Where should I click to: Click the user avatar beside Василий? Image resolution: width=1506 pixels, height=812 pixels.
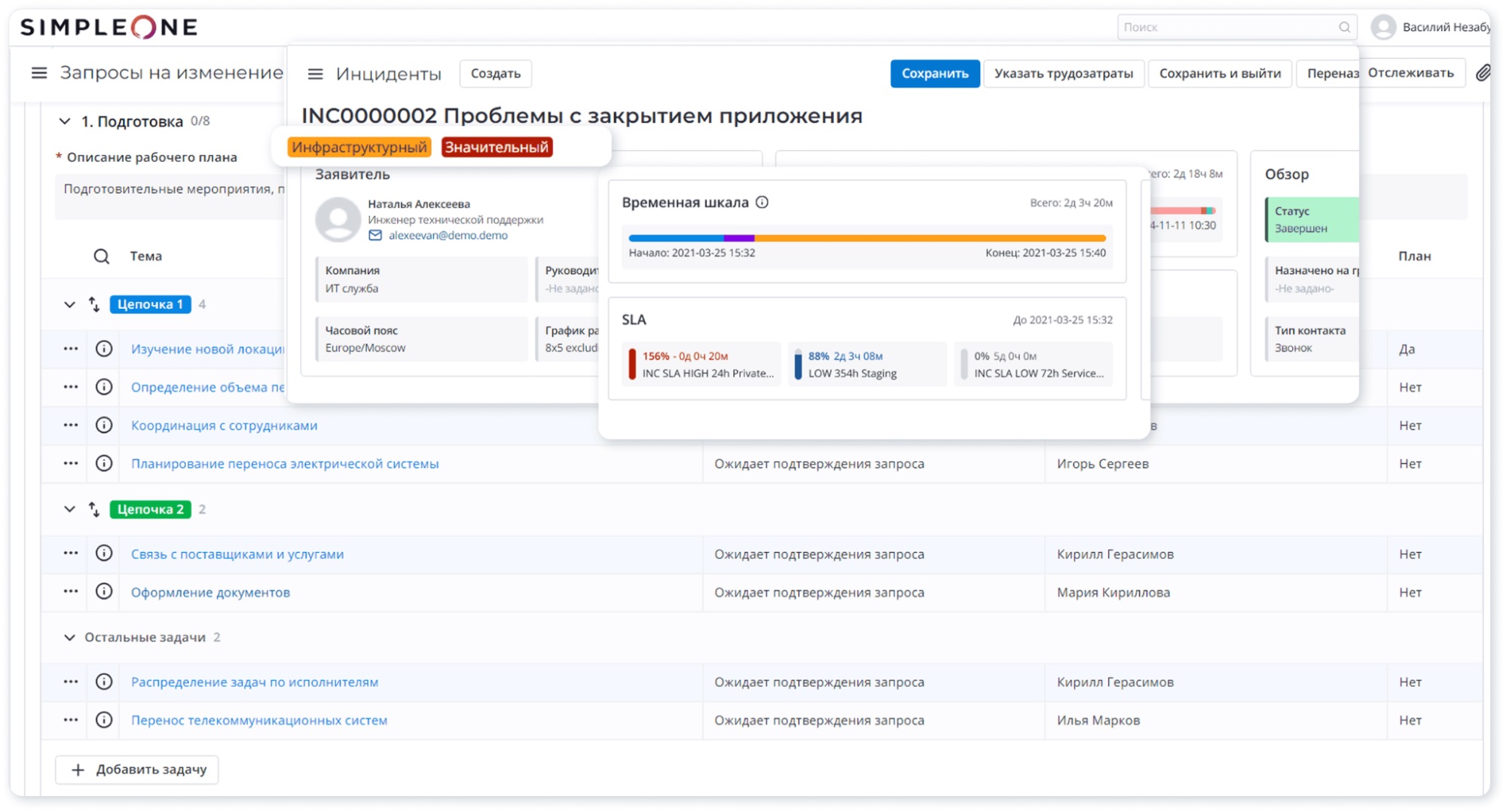[1383, 27]
